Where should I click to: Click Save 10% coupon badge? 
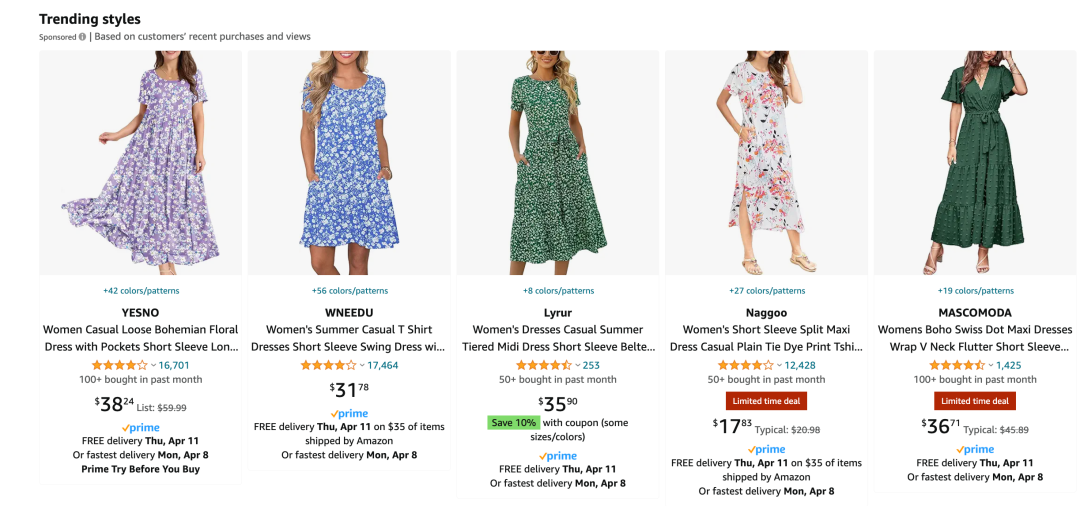(514, 423)
